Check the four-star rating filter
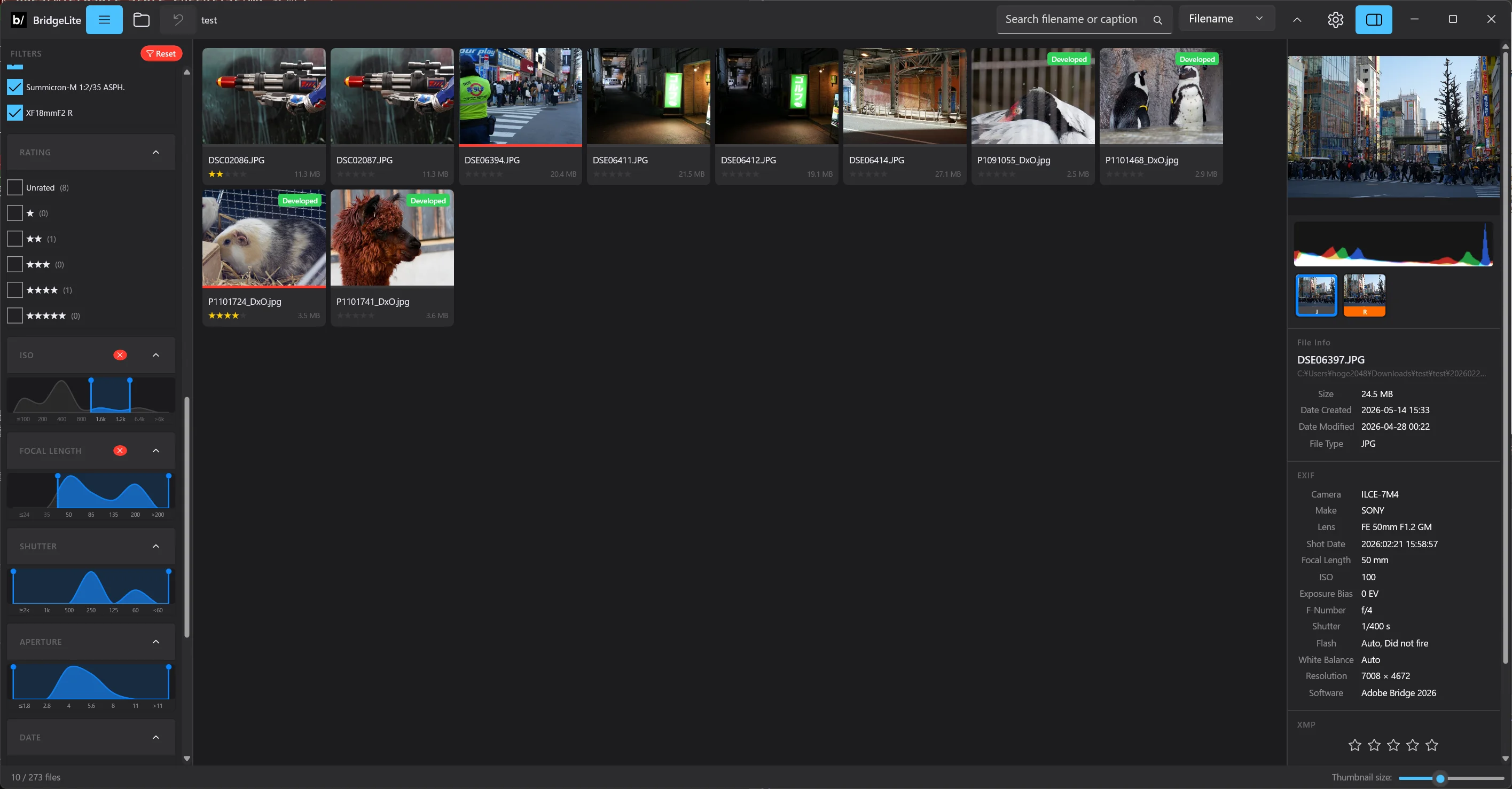Image resolution: width=1512 pixels, height=789 pixels. tap(14, 290)
